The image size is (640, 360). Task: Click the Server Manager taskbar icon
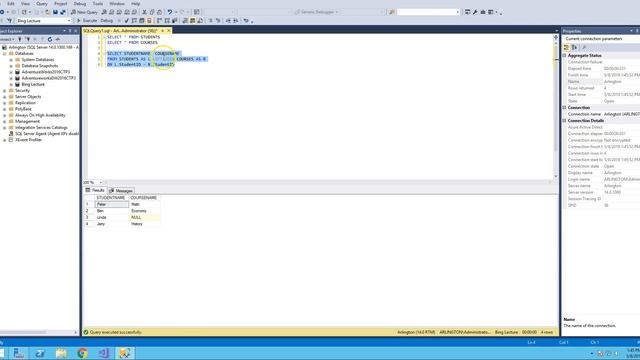[19, 353]
